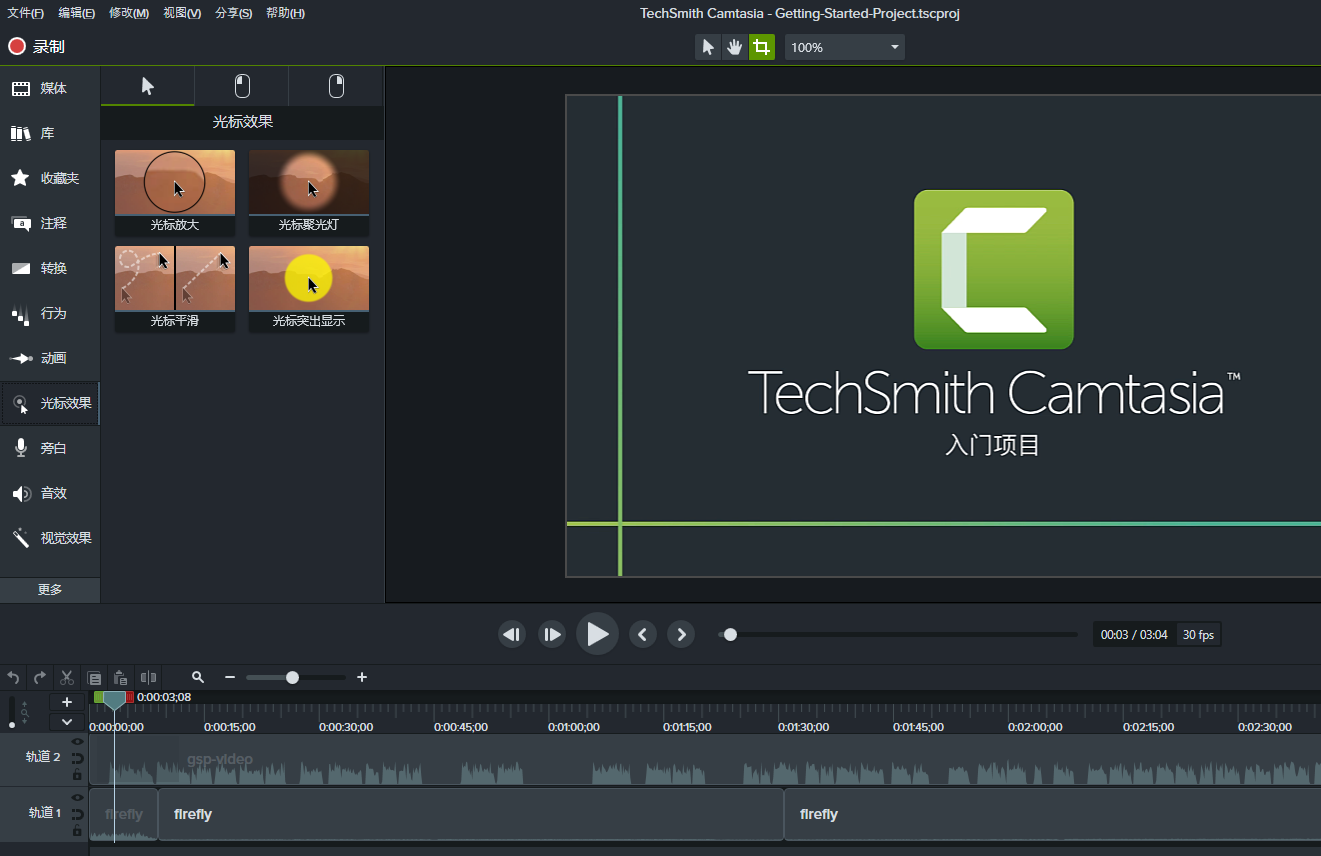Toggle the link icon on 轨道 2
1321x856 pixels.
pos(78,758)
